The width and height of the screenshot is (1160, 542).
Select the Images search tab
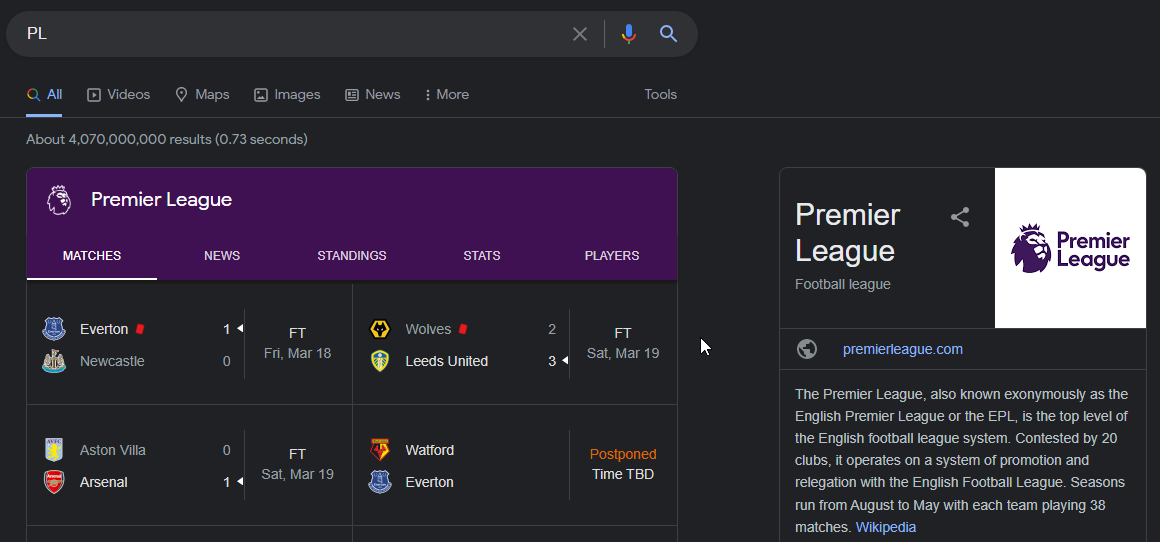pyautogui.click(x=287, y=94)
